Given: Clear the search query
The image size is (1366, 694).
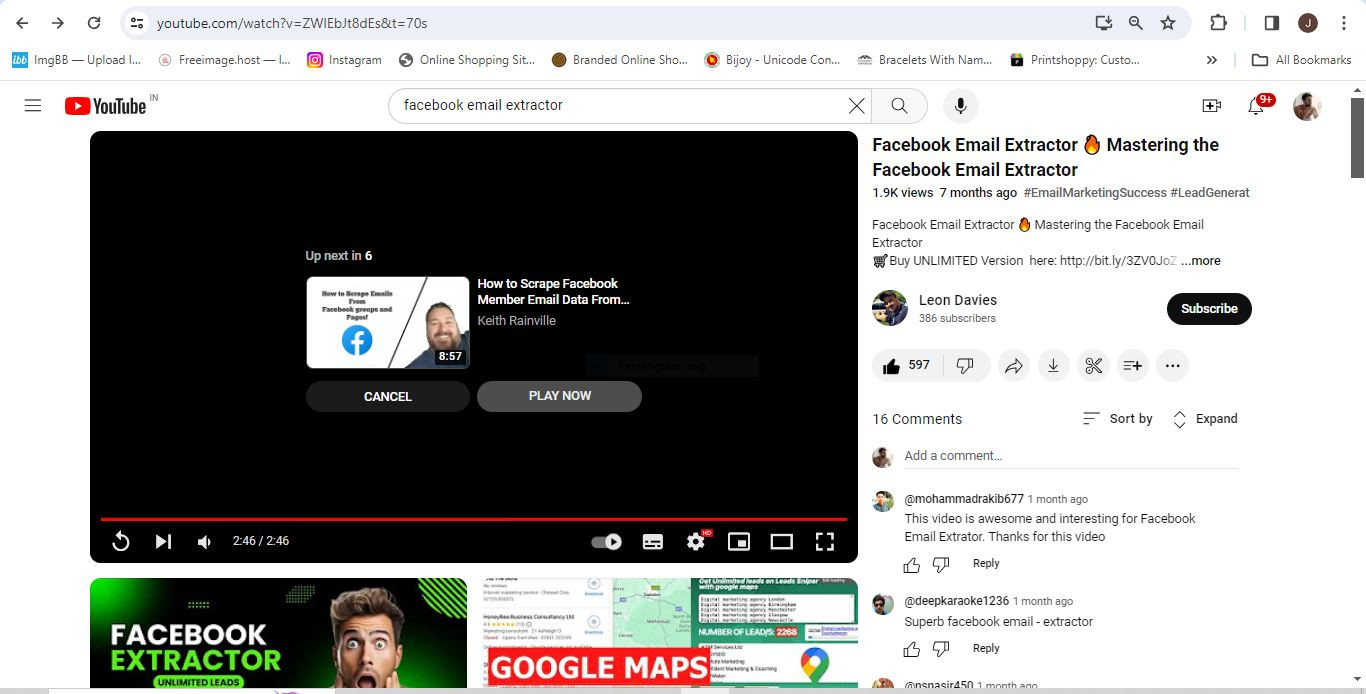Looking at the screenshot, I should [856, 105].
